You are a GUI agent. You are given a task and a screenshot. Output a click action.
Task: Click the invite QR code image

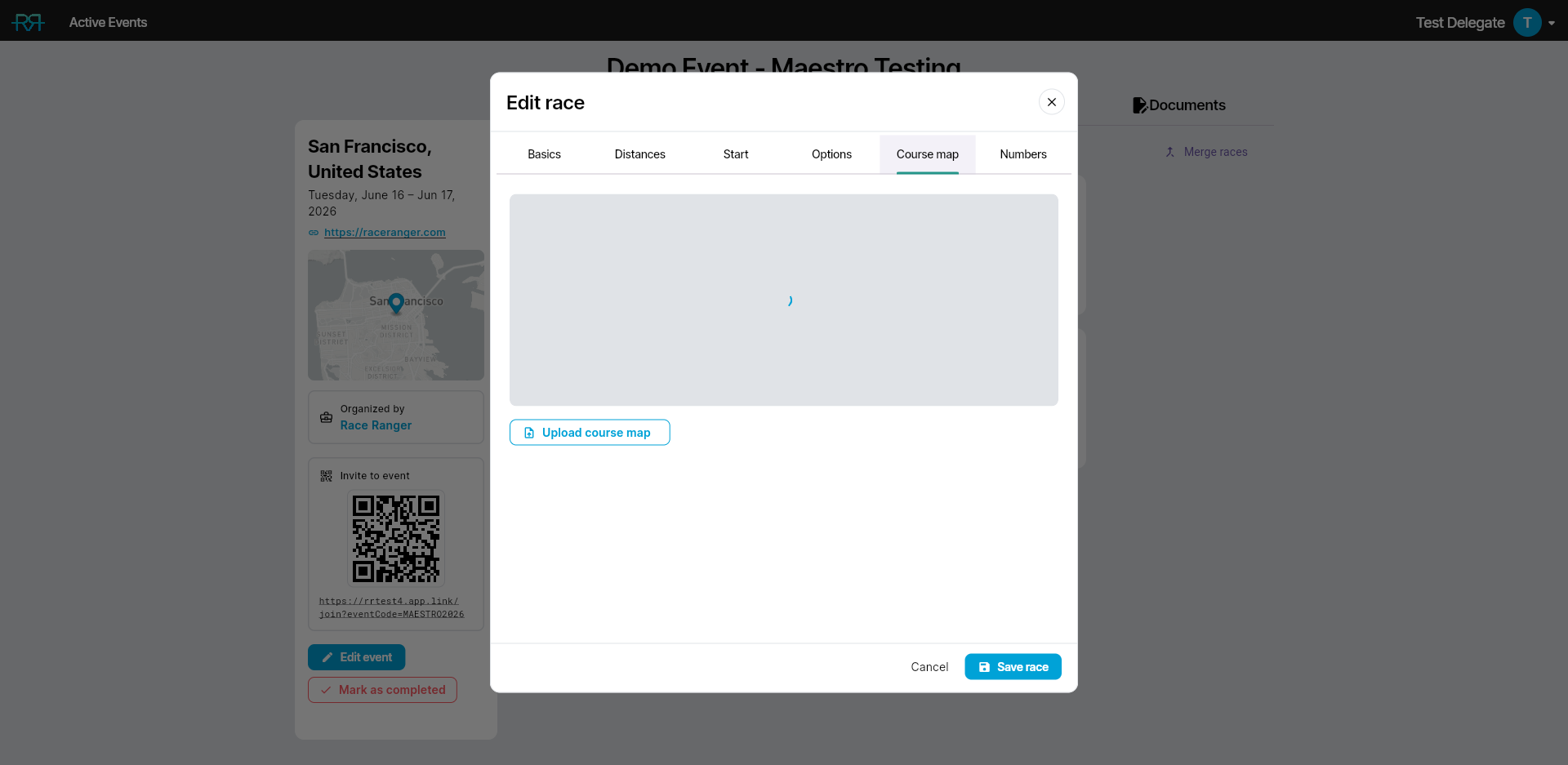[396, 539]
